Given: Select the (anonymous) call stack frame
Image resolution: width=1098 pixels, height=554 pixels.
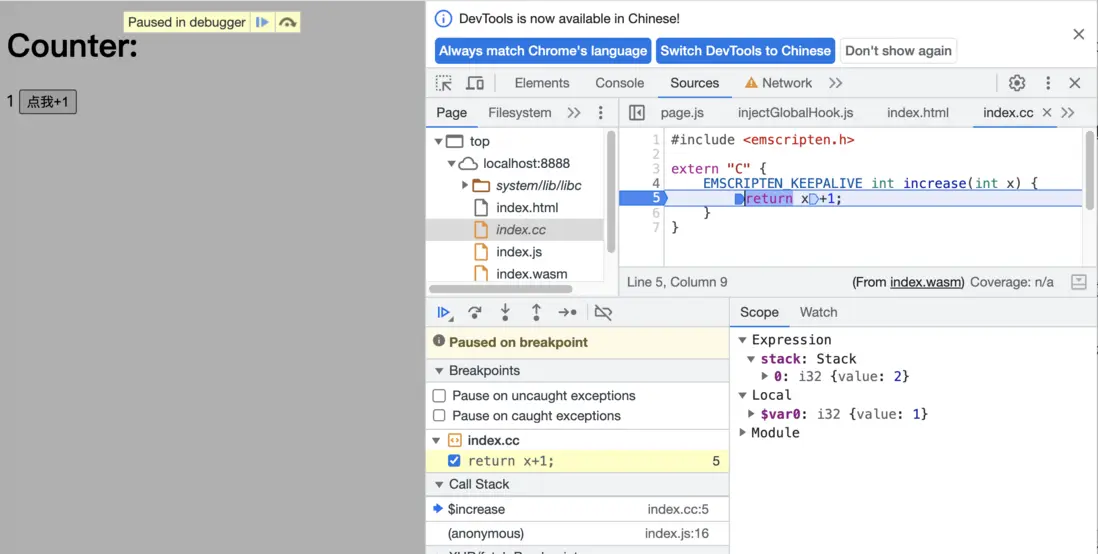Looking at the screenshot, I should click(578, 534).
